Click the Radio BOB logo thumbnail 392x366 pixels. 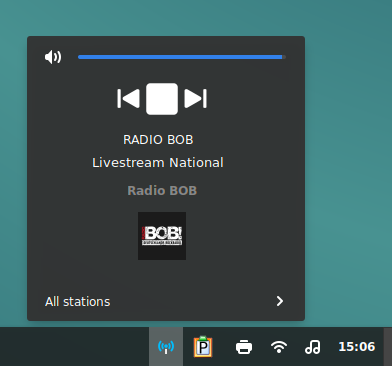click(x=162, y=236)
